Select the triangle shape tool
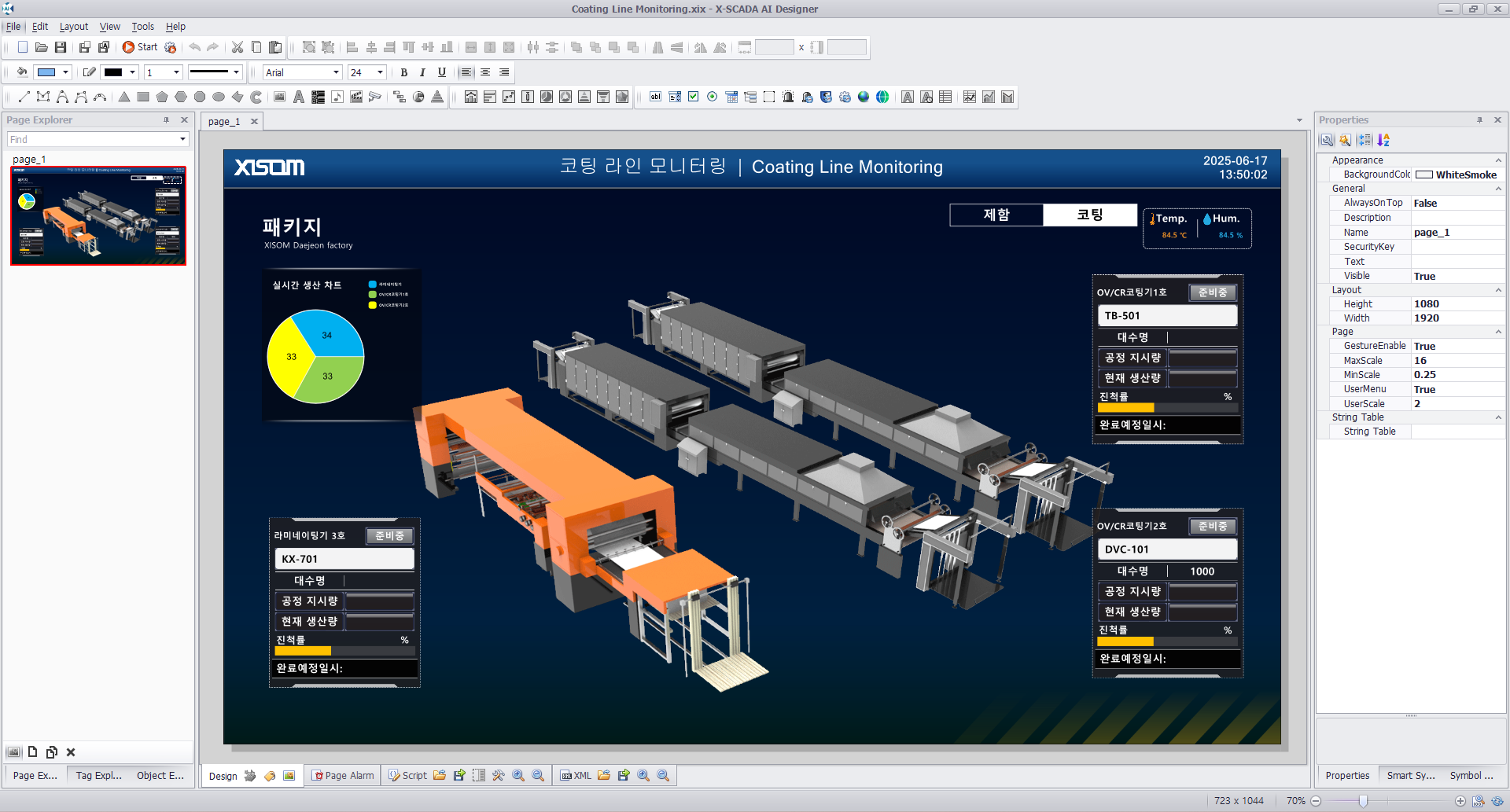 coord(124,97)
